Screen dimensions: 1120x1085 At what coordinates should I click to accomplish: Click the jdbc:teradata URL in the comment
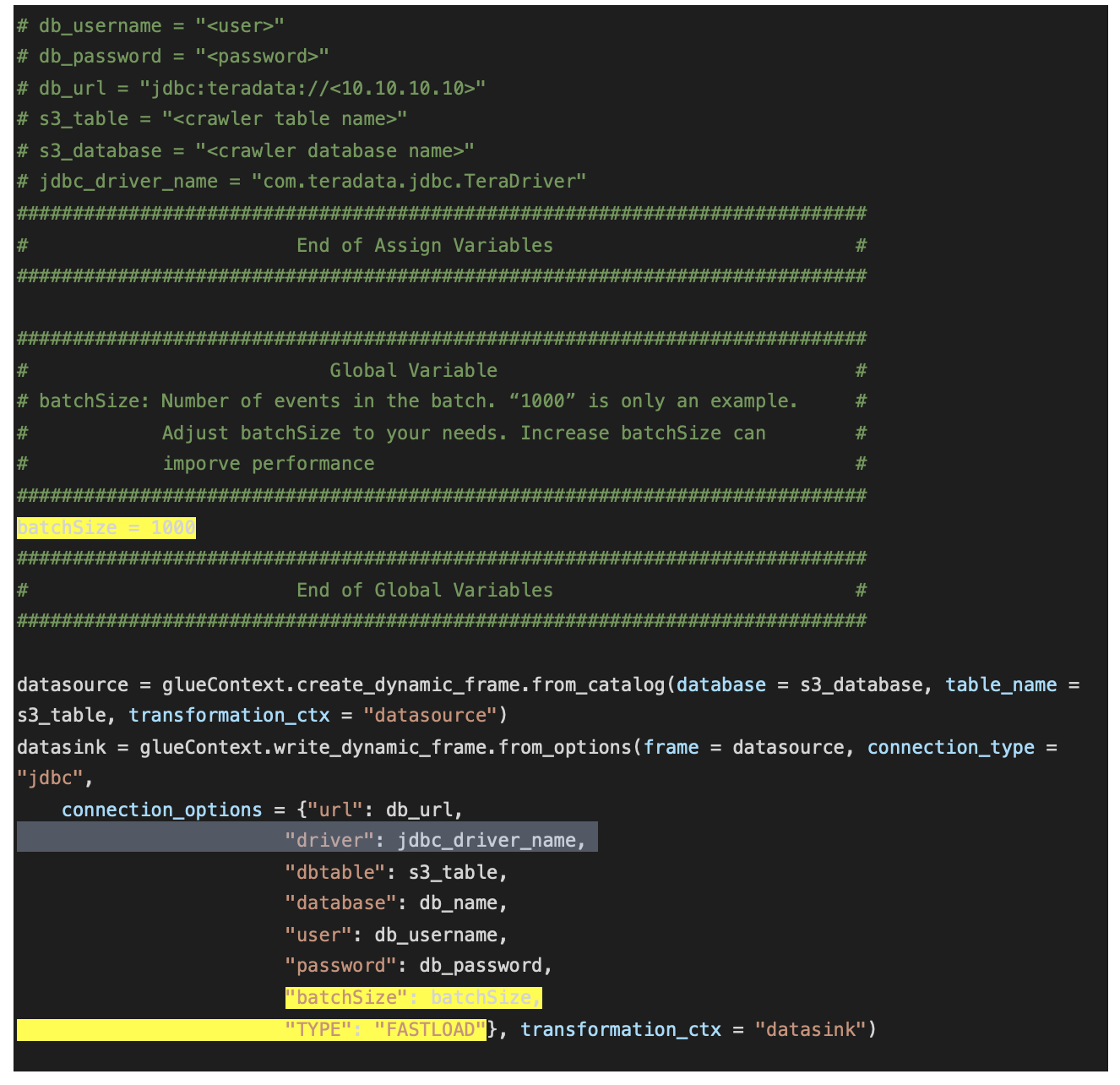tap(313, 89)
